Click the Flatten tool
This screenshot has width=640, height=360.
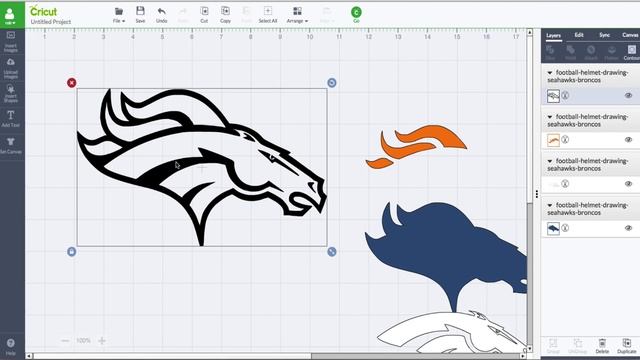(611, 53)
